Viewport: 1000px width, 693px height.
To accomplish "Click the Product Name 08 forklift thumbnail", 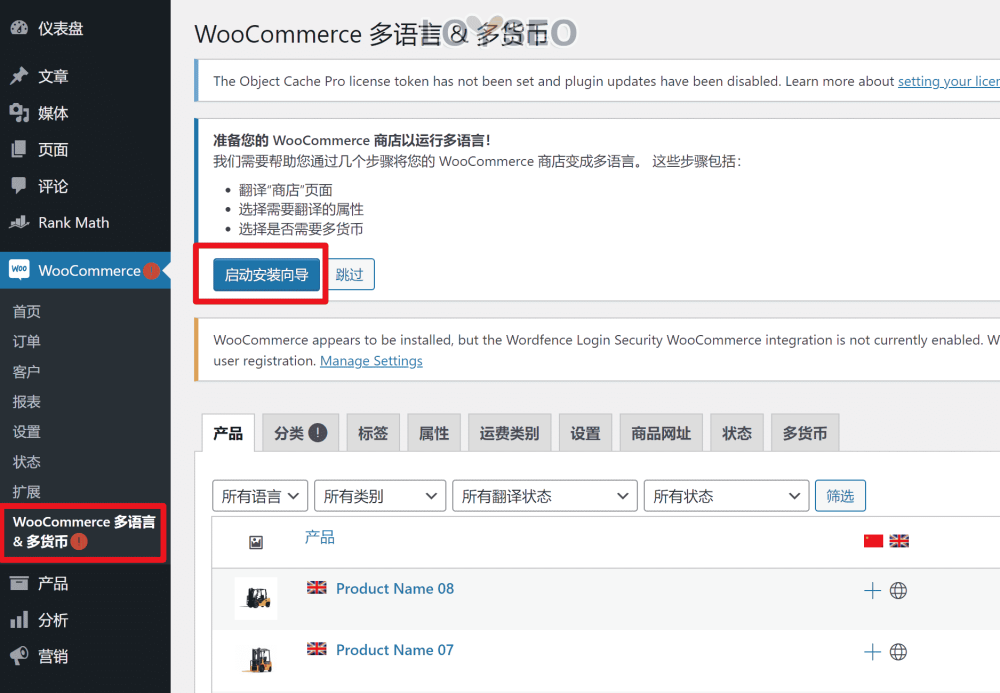I will point(256,598).
